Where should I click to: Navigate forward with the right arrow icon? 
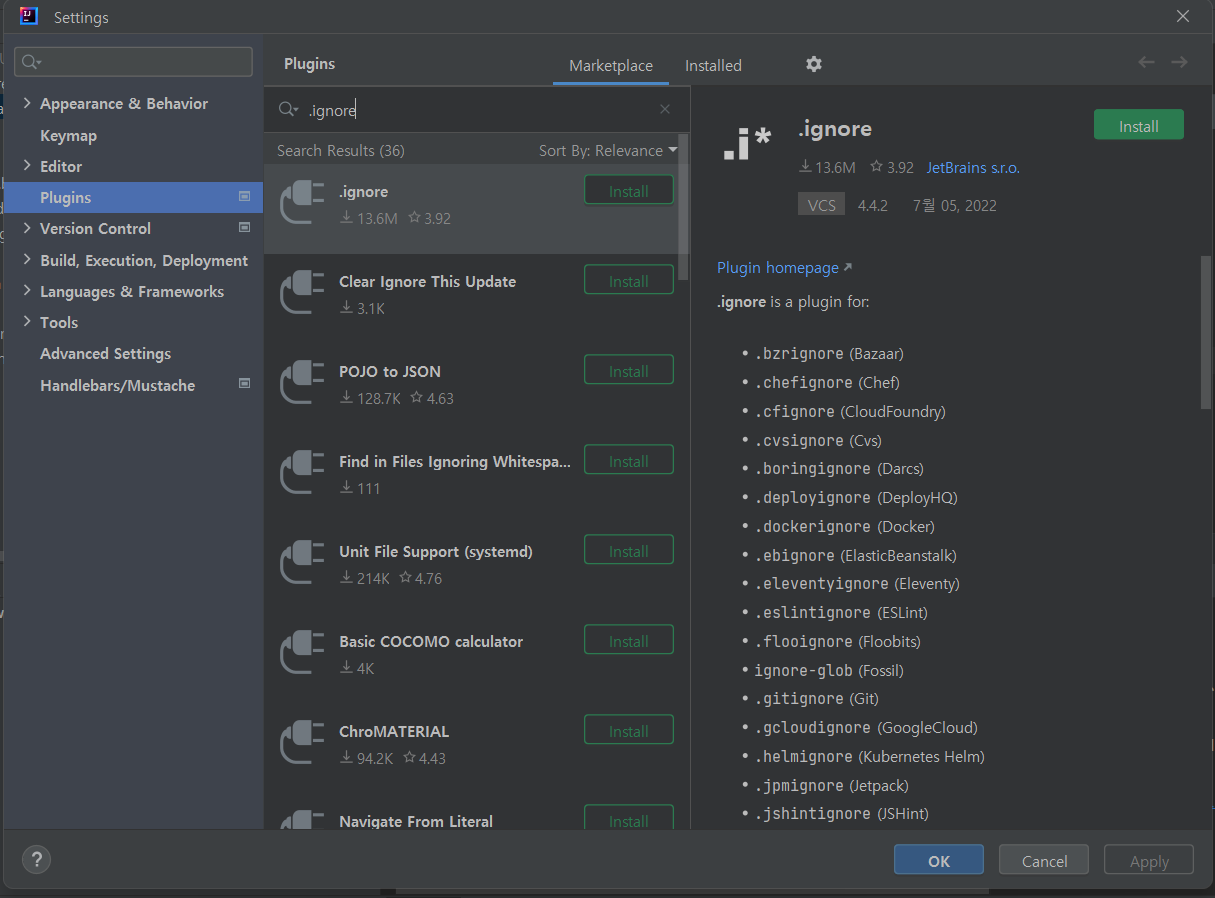pyautogui.click(x=1179, y=62)
